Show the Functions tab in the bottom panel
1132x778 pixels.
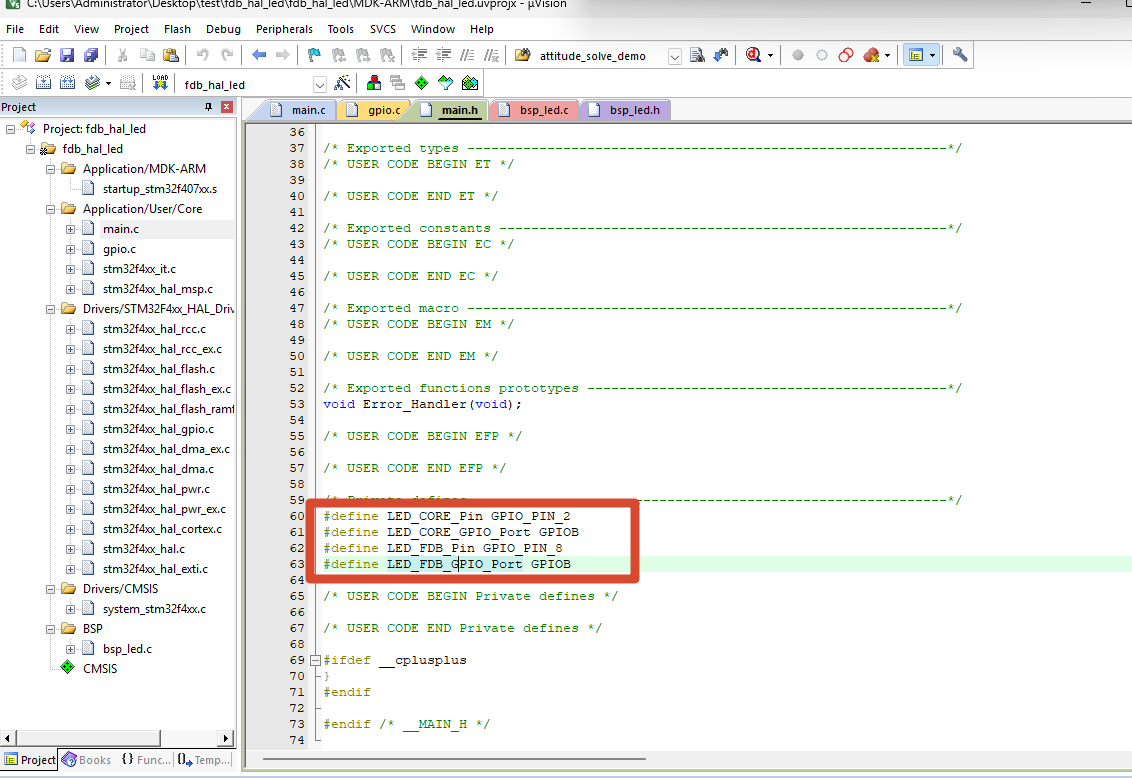click(146, 760)
